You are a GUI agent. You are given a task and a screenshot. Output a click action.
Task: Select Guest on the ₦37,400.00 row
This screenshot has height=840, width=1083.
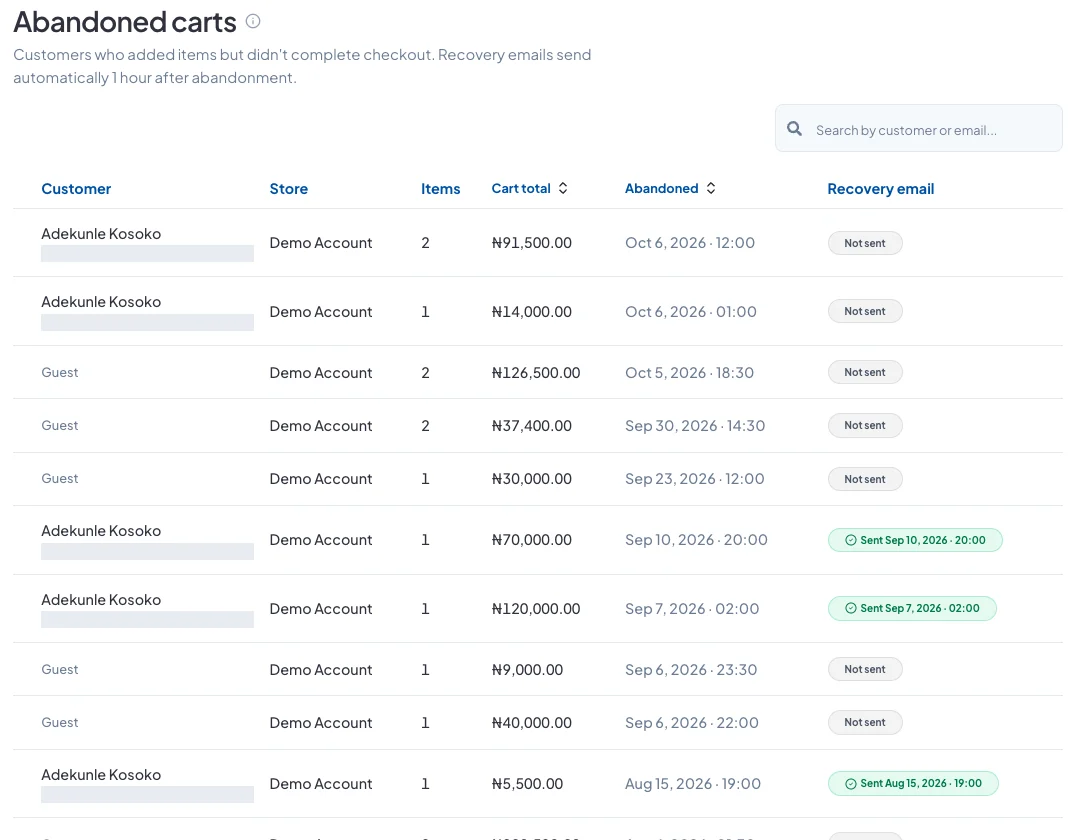click(59, 426)
